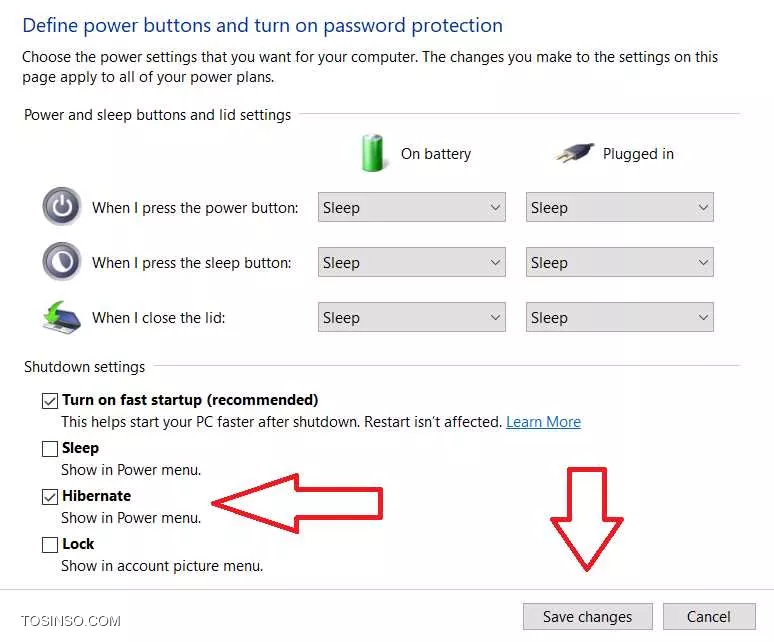Open close the lid Plugged in dropdown
The width and height of the screenshot is (774, 642).
click(x=619, y=317)
